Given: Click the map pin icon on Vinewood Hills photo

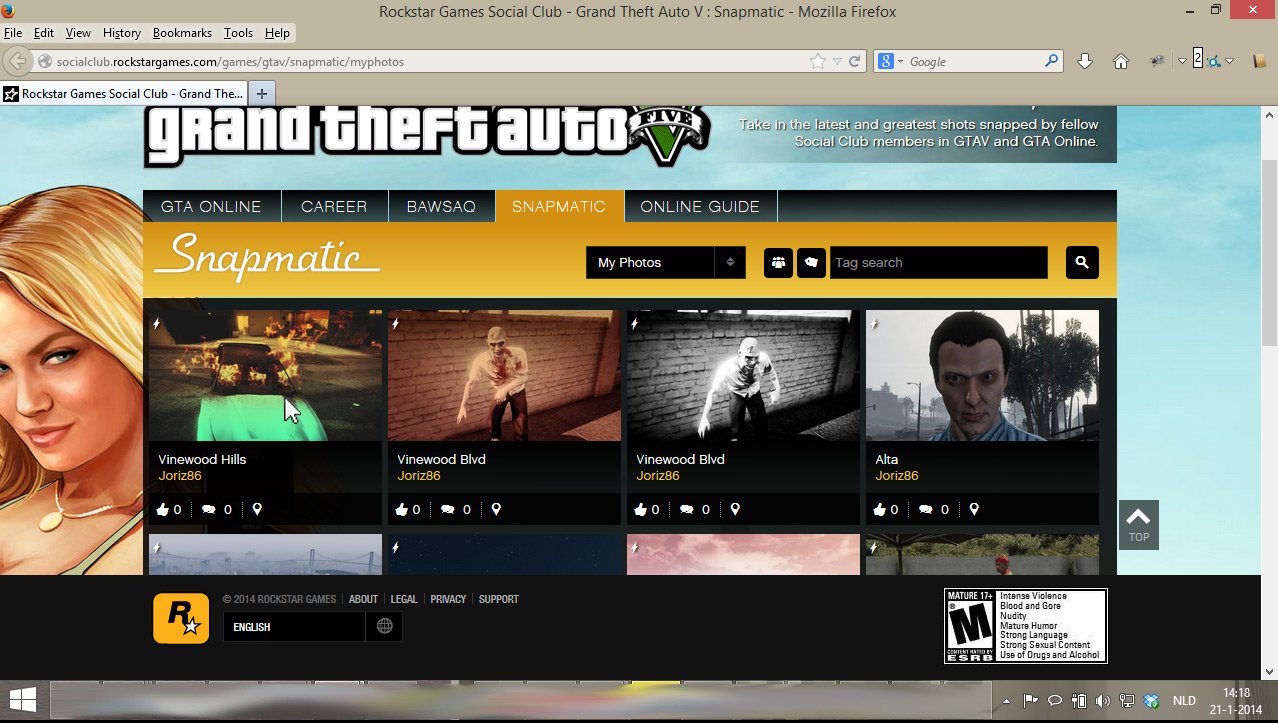Looking at the screenshot, I should tap(257, 509).
